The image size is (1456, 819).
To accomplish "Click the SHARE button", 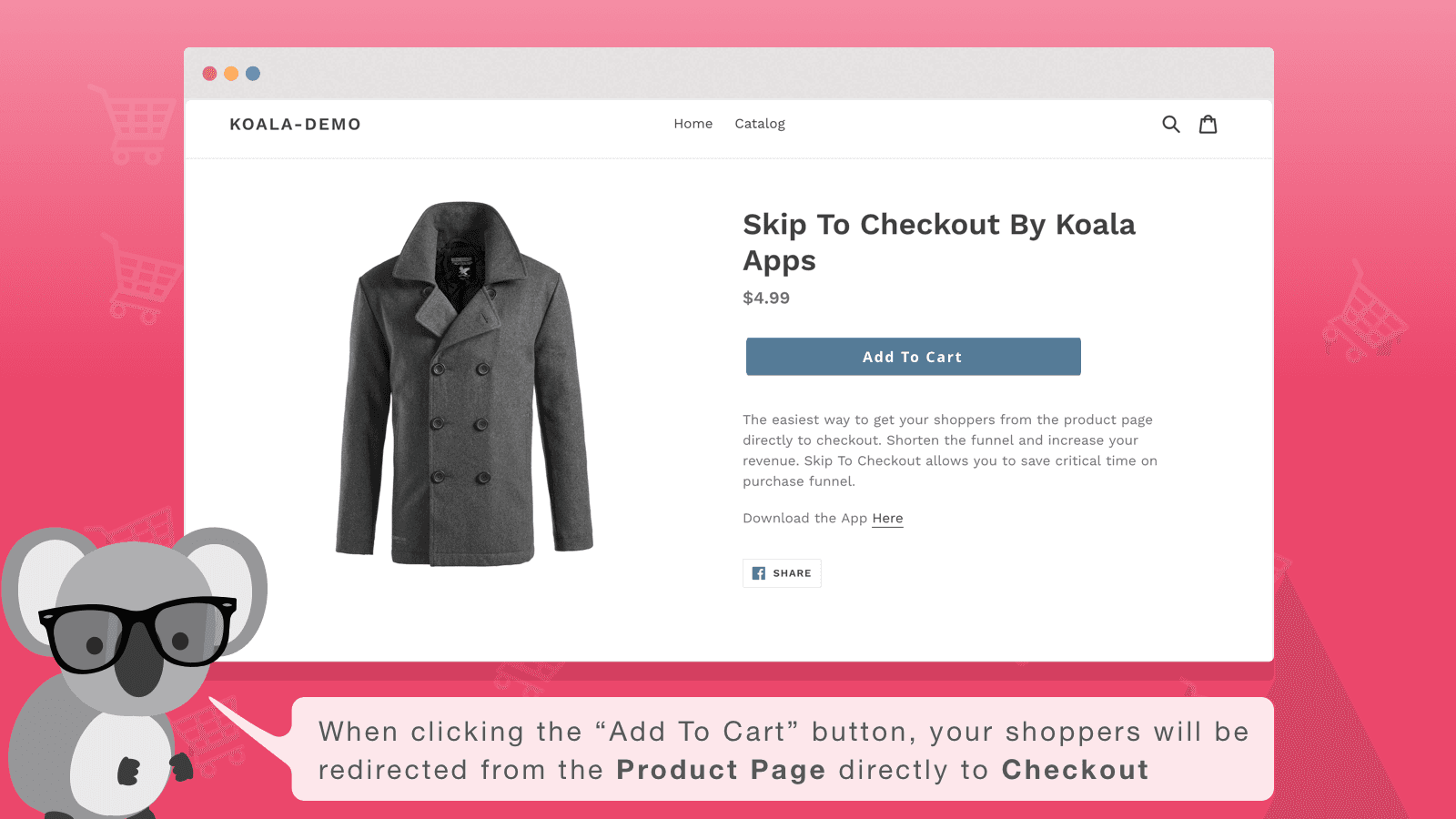I will coord(782,573).
